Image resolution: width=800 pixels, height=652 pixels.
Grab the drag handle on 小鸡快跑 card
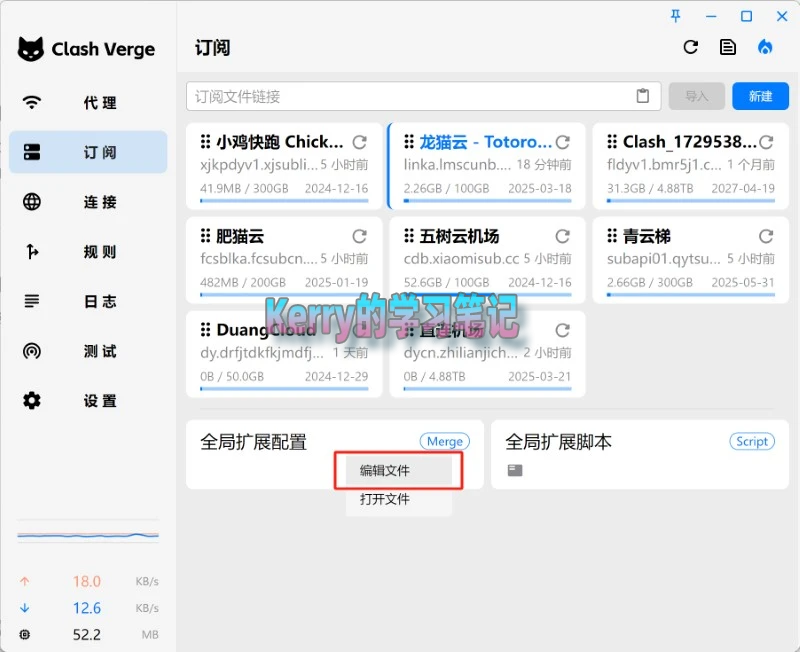(206, 142)
